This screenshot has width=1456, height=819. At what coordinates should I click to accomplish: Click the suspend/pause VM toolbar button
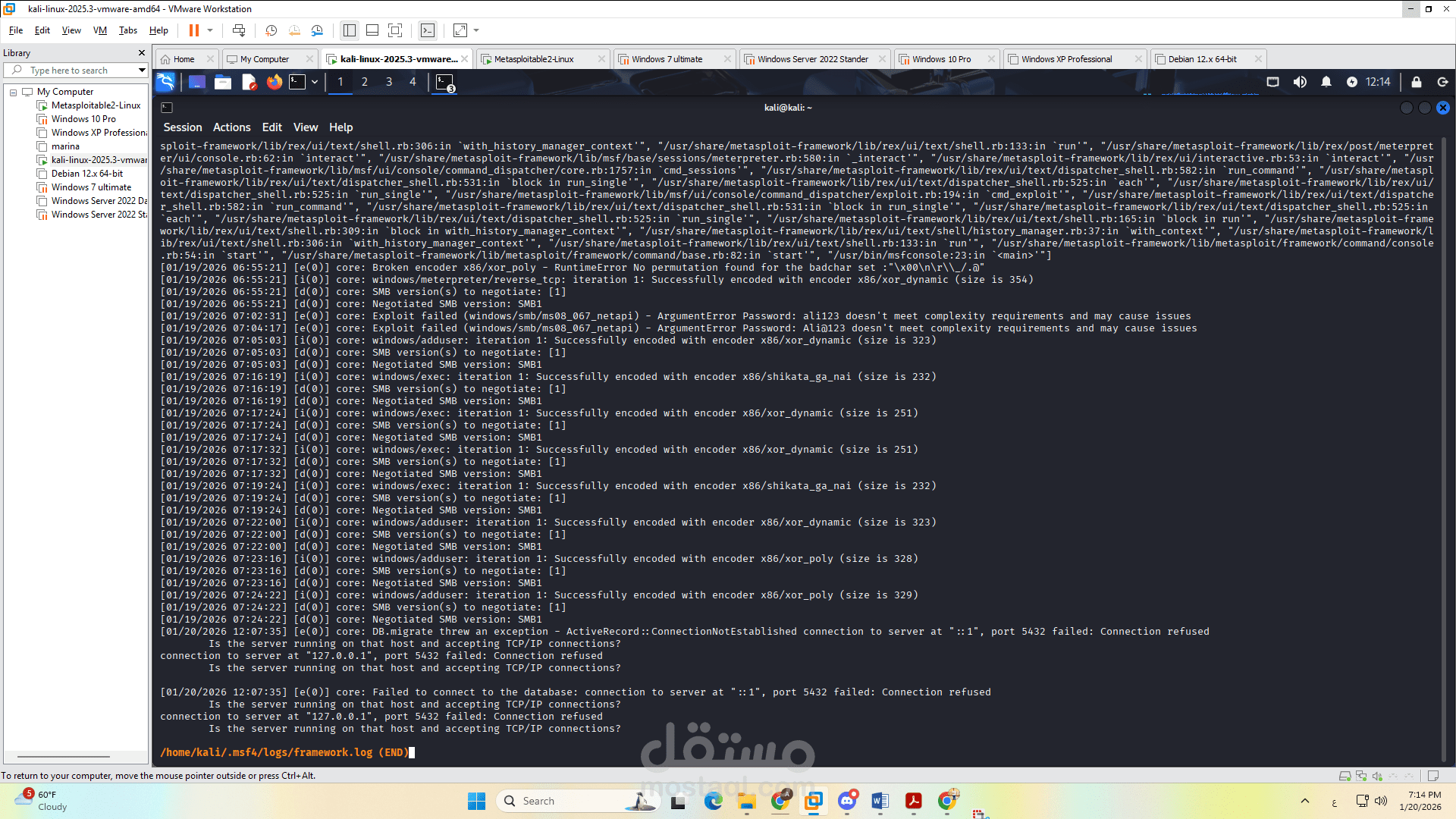(x=194, y=30)
